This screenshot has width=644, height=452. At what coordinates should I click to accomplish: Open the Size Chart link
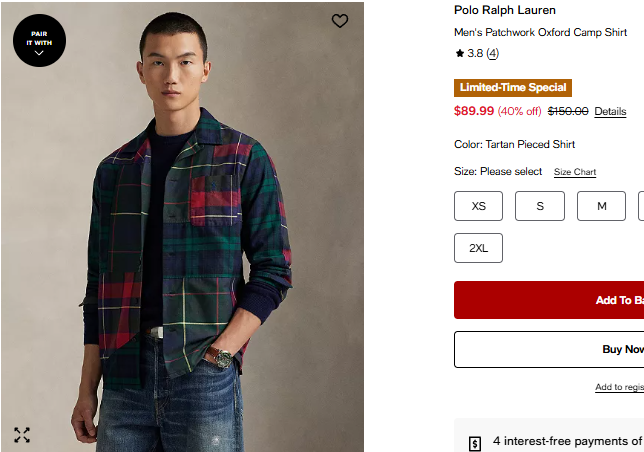(575, 172)
